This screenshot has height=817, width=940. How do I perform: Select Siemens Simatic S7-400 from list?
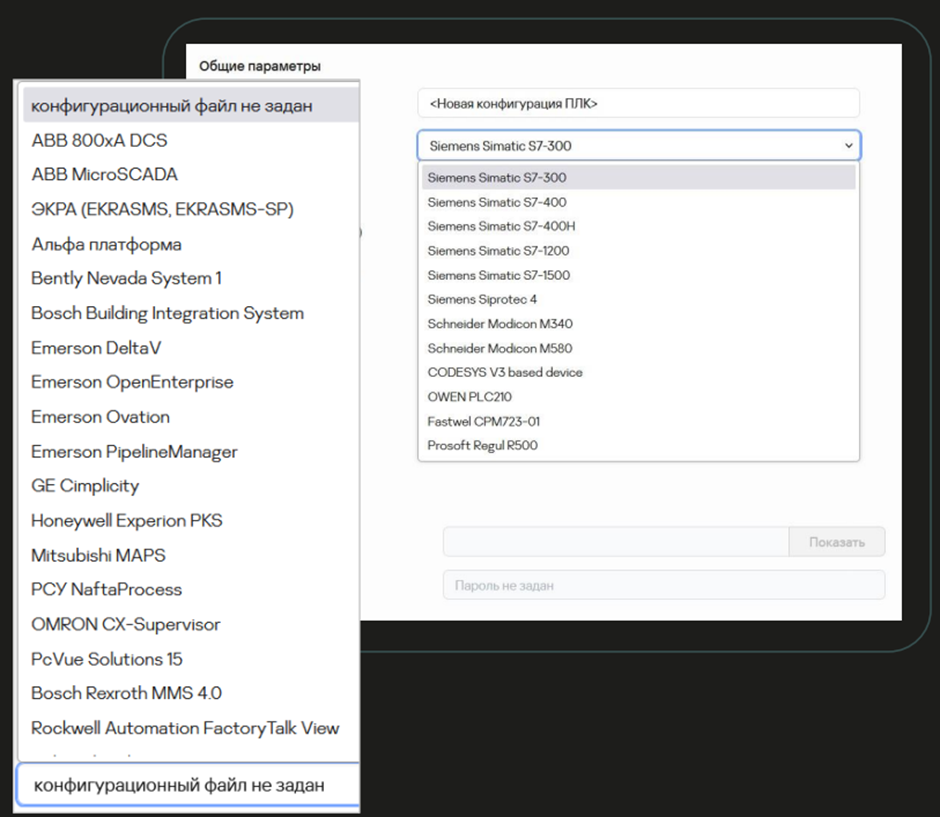[497, 202]
